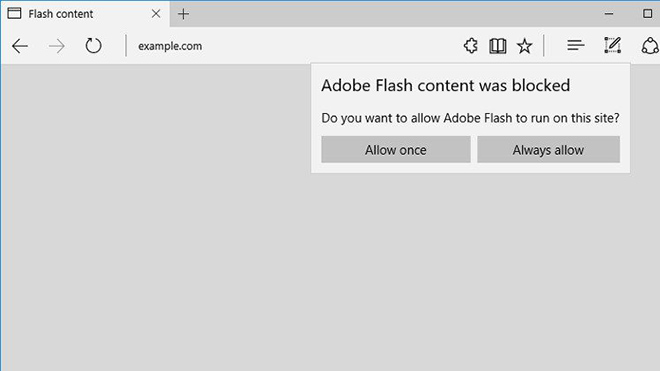Choose Always allow for Adobe Flash
Viewport: 660px width, 371px height.
(548, 149)
